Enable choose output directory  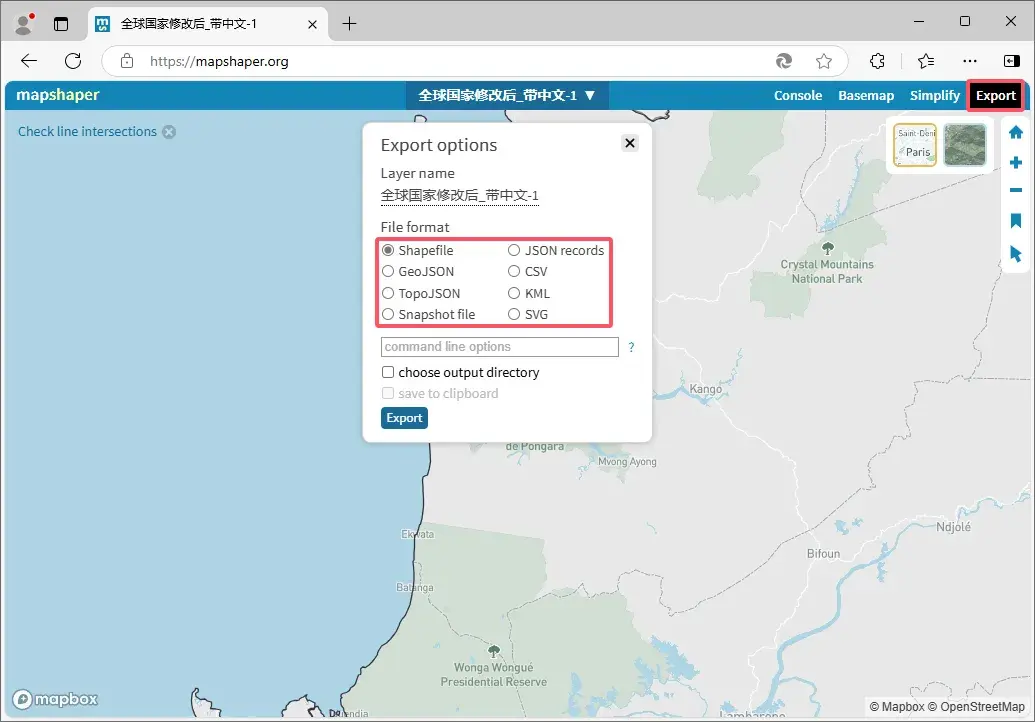click(387, 372)
